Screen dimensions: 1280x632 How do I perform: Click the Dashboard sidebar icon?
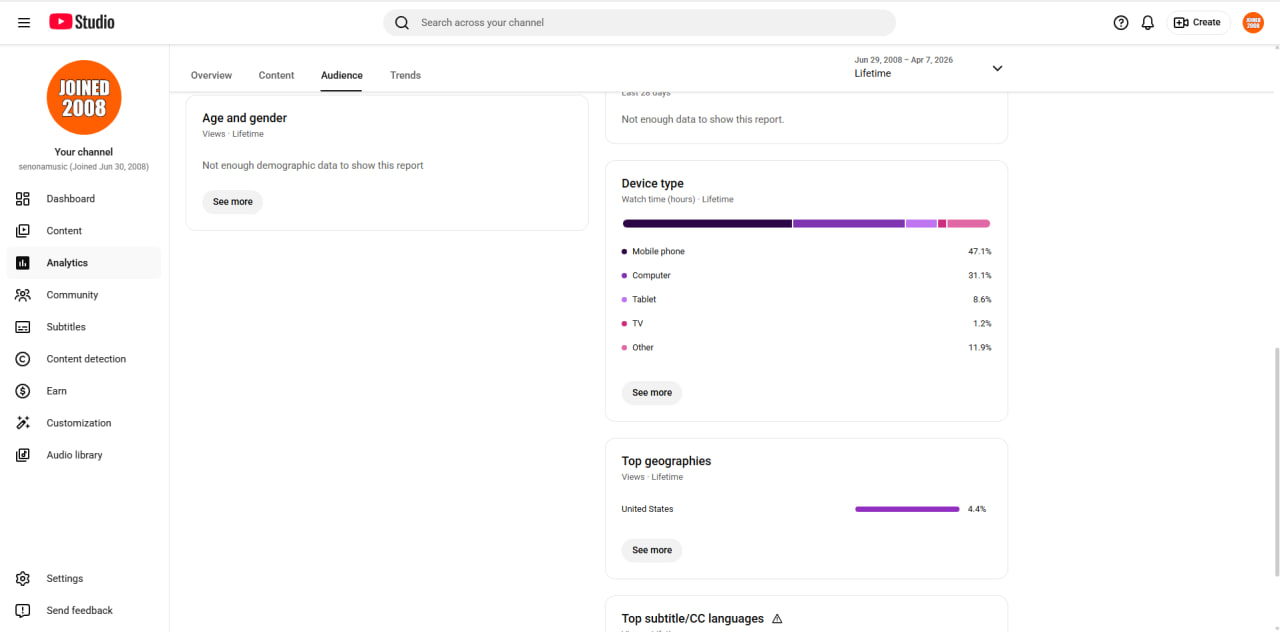tap(23, 199)
